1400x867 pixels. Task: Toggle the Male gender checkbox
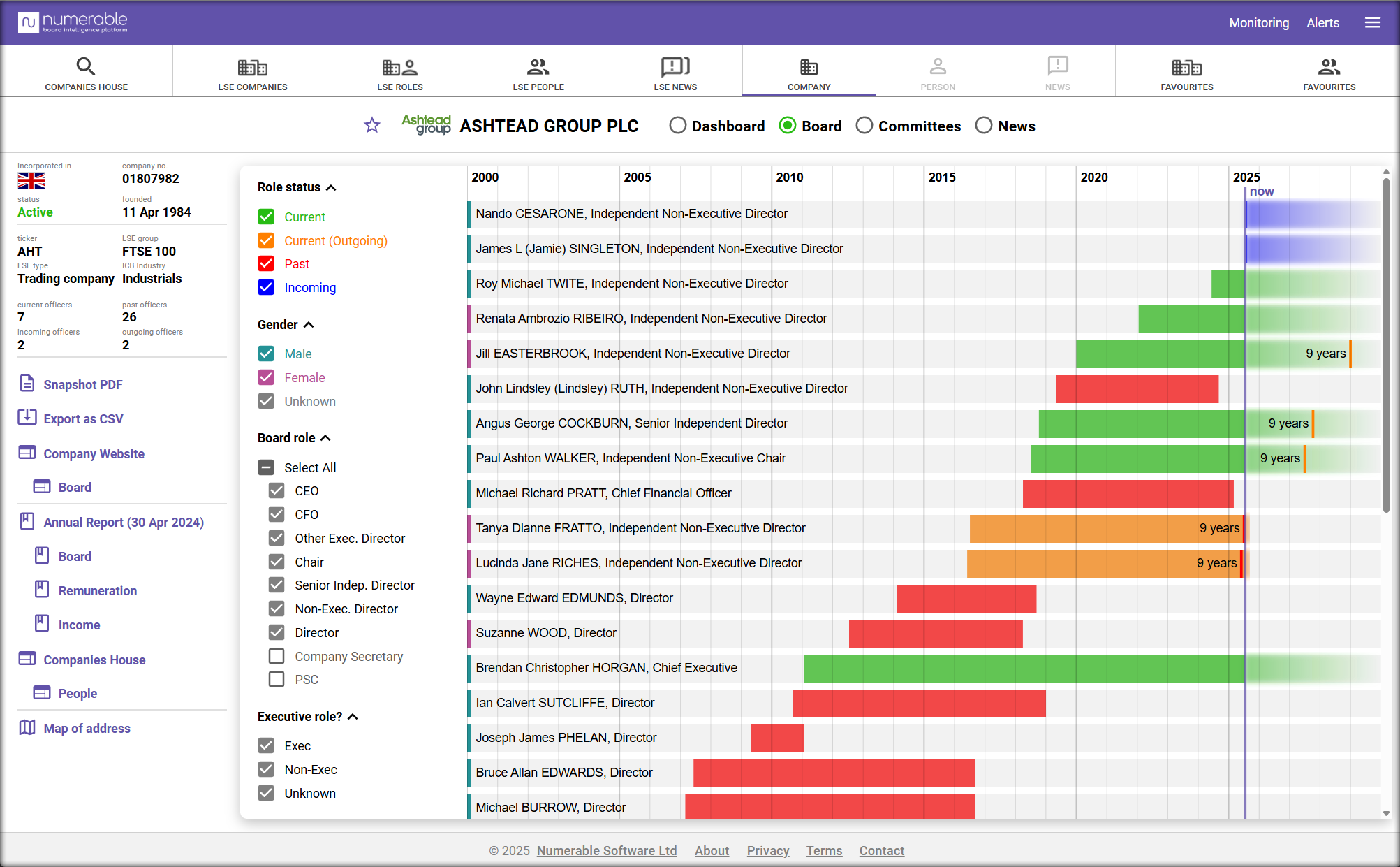pos(266,354)
